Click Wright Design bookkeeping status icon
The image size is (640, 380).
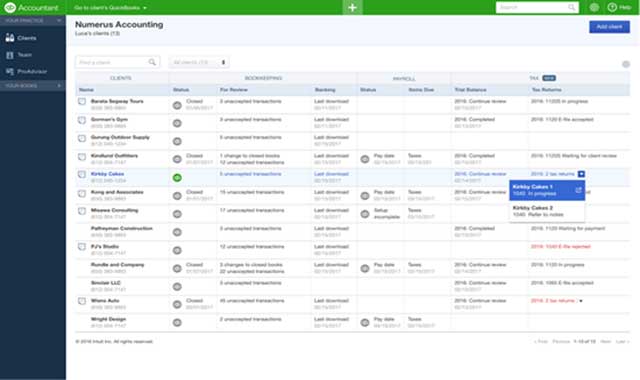click(177, 323)
